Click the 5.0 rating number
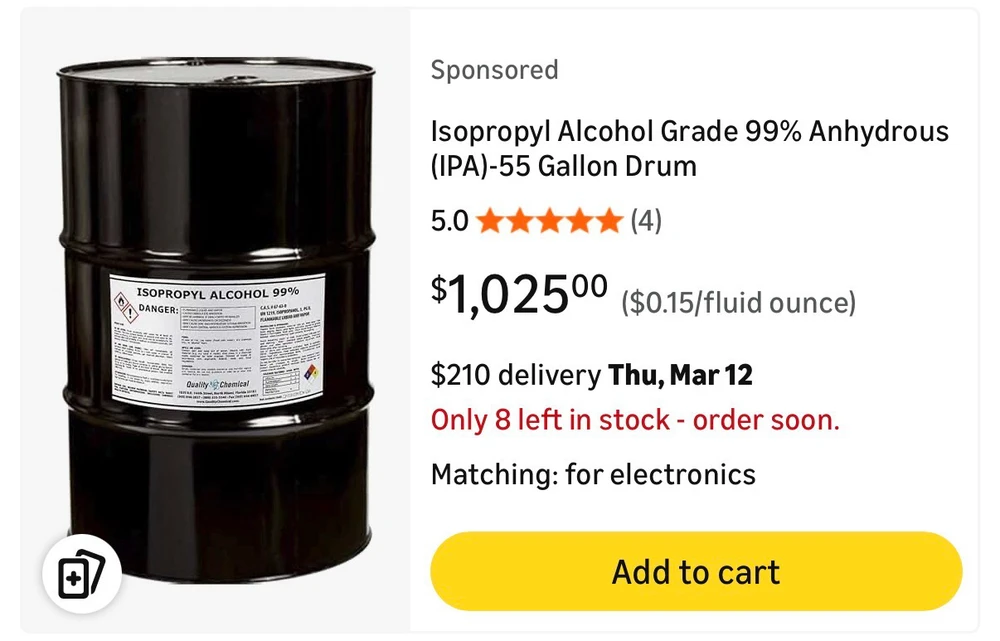 pyautogui.click(x=449, y=220)
